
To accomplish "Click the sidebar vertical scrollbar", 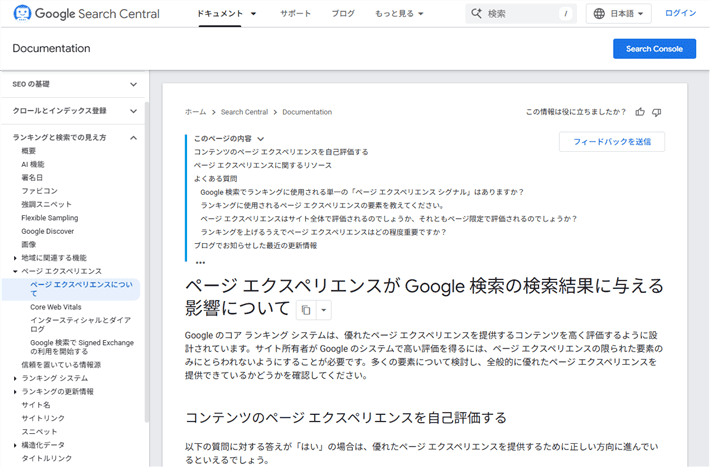I will (147, 263).
